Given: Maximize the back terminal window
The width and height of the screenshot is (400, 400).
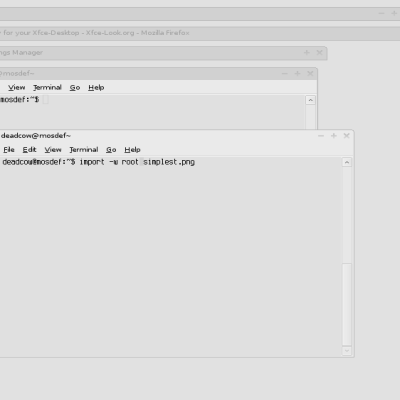Looking at the screenshot, I should 297,74.
